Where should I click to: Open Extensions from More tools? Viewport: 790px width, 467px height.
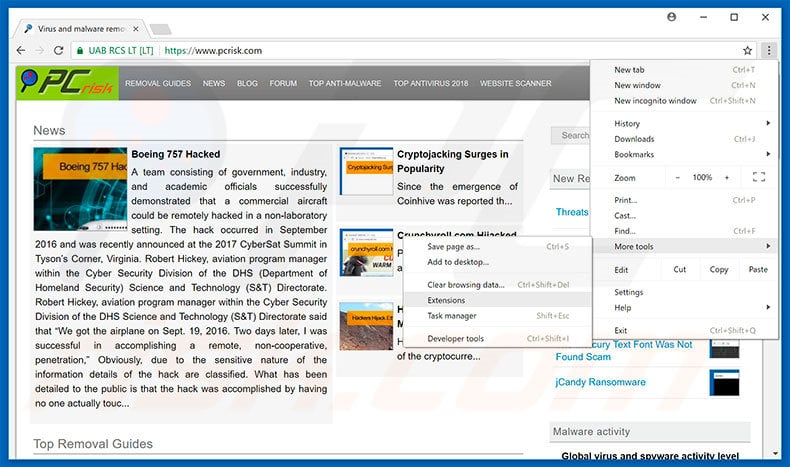tap(497, 300)
